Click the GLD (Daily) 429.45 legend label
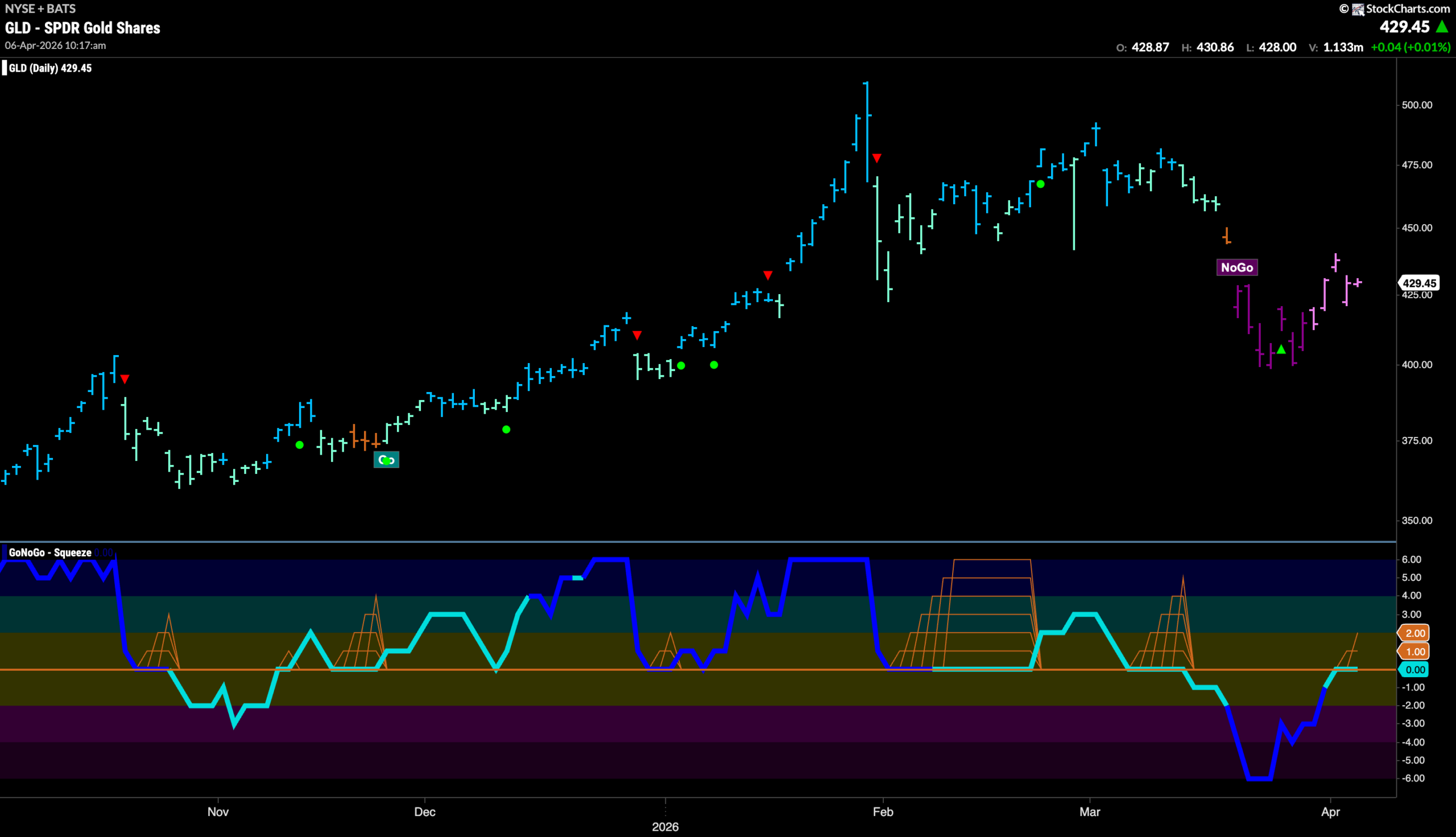1456x837 pixels. [x=50, y=68]
